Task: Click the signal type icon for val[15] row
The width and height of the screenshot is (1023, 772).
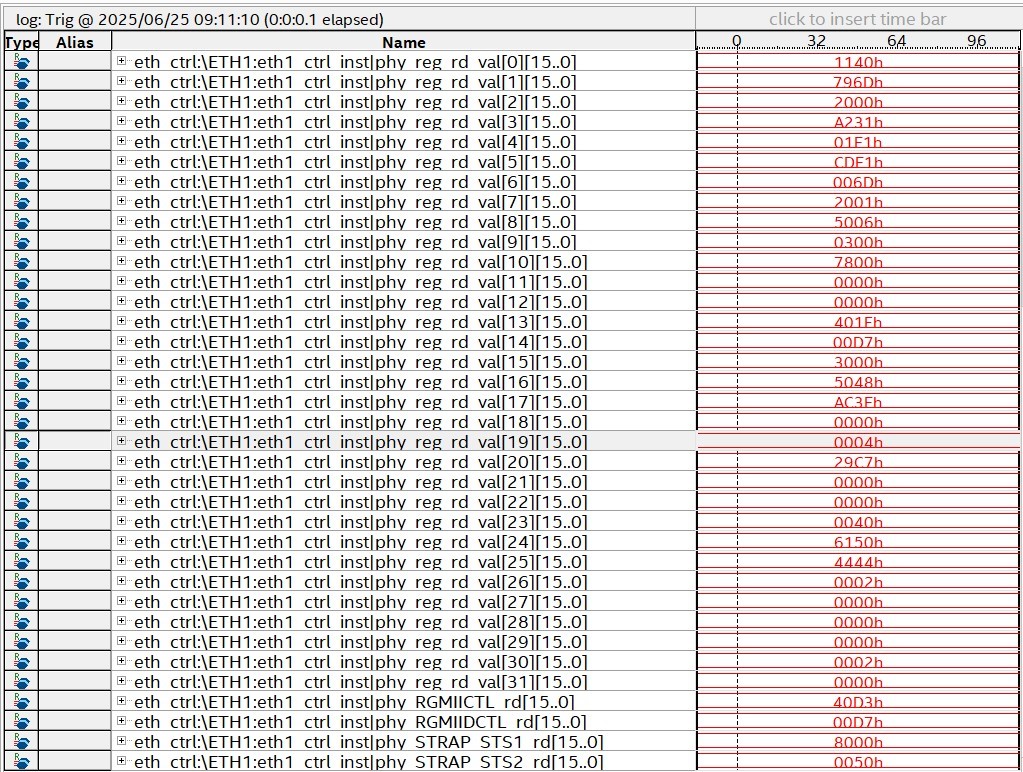Action: (x=21, y=362)
